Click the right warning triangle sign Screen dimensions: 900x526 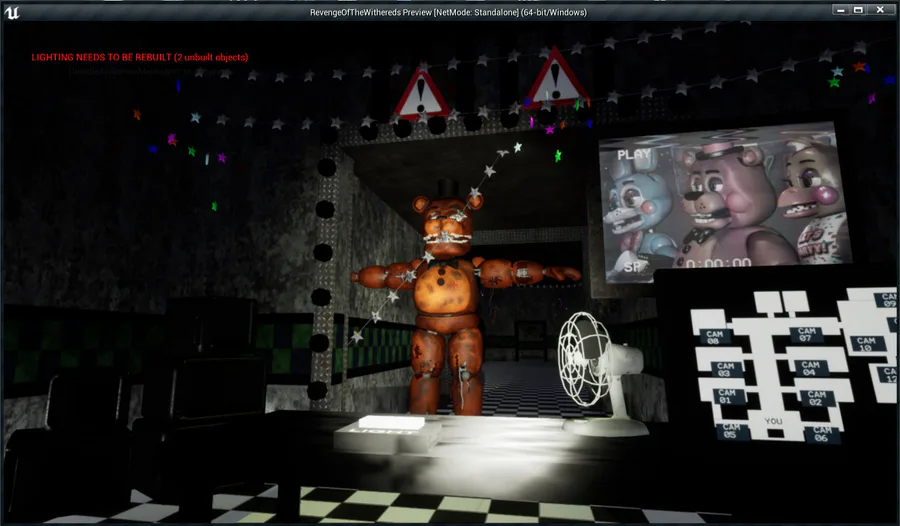click(555, 78)
